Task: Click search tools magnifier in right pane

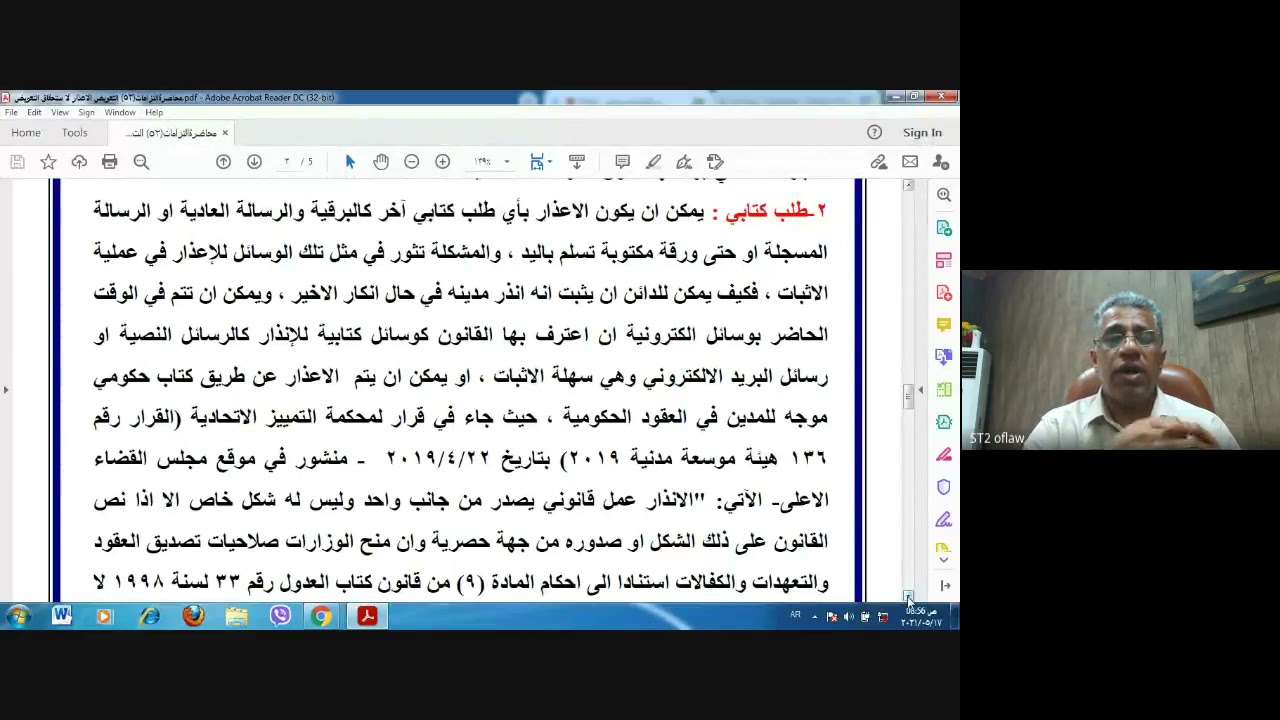Action: point(944,195)
